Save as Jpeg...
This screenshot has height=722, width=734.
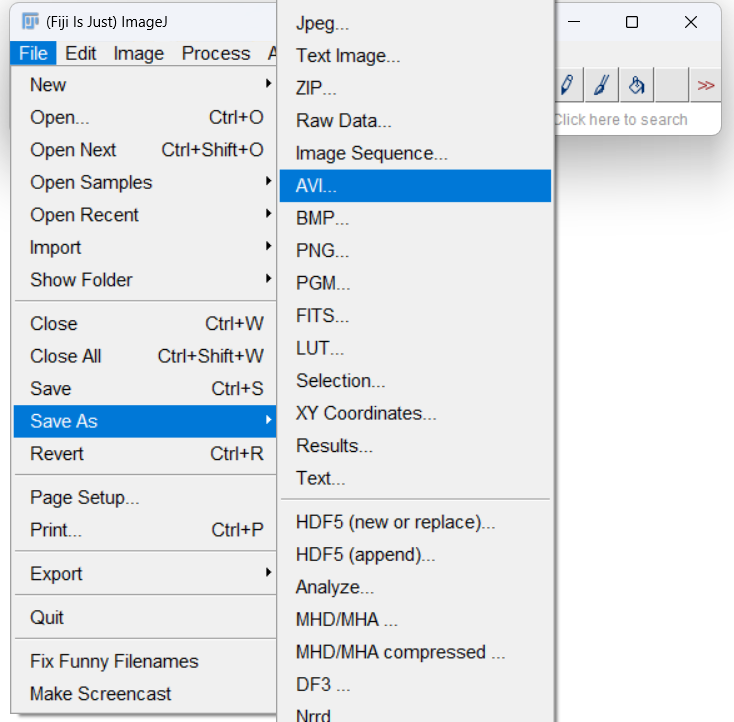coord(415,23)
